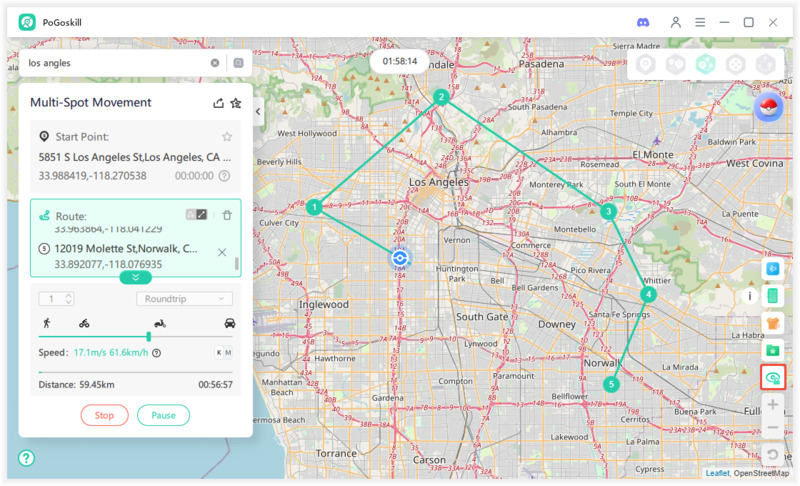Screen dimensions: 800x486
Task: Expand the route list with double chevron
Action: [x=135, y=277]
